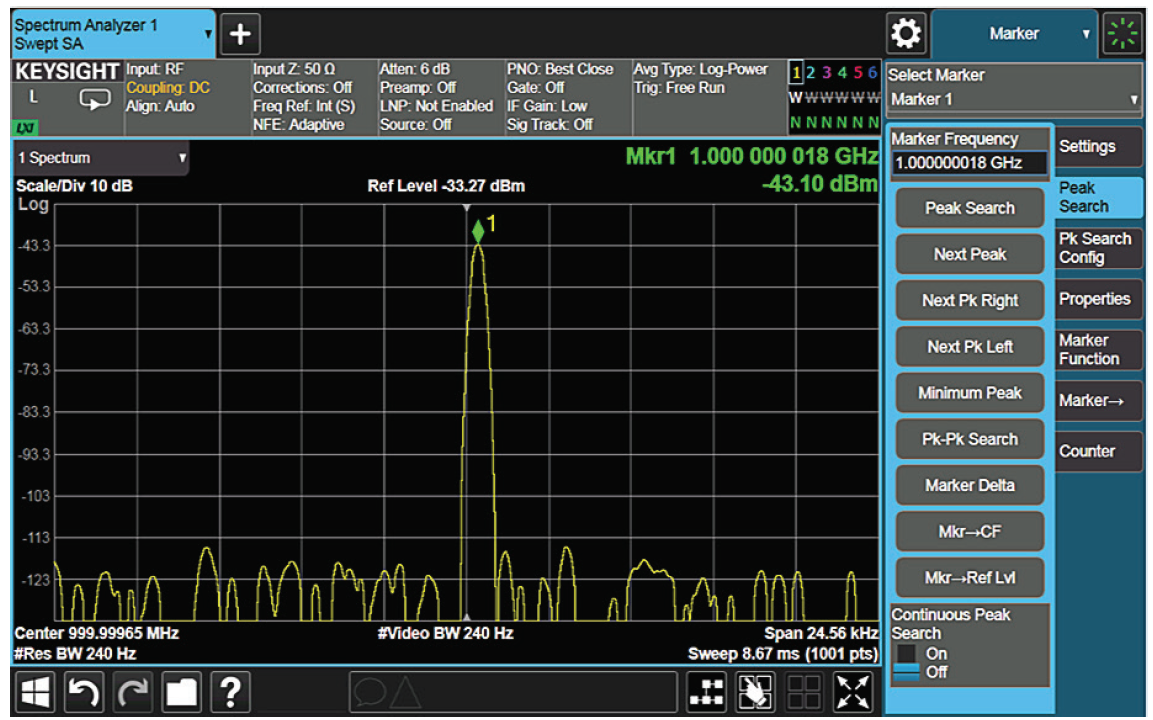This screenshot has height=720, width=1153.
Task: Click the Sweep 8.67 ms readout
Action: pyautogui.click(x=782, y=654)
